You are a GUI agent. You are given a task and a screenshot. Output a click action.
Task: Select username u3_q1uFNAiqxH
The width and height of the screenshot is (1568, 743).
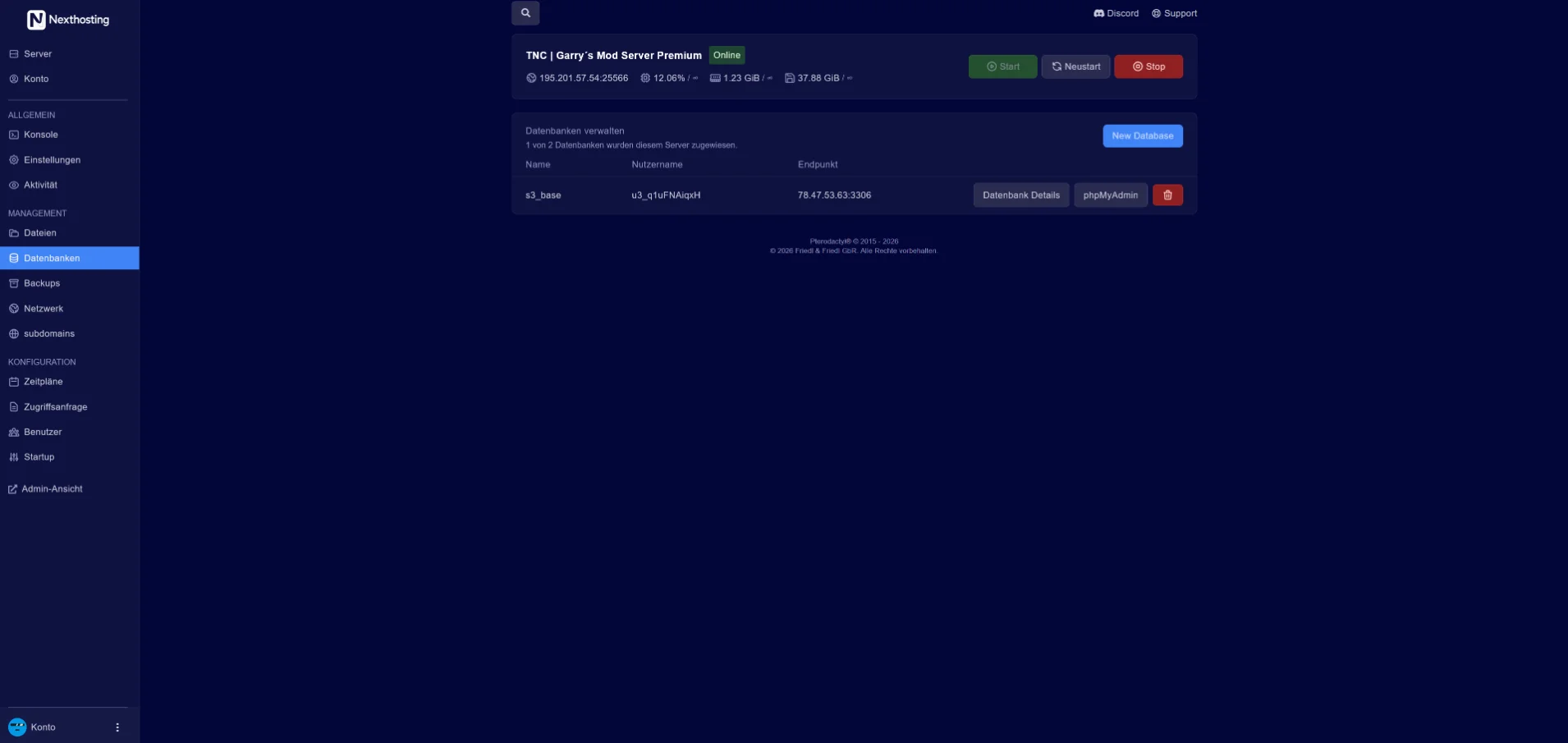pyautogui.click(x=666, y=195)
